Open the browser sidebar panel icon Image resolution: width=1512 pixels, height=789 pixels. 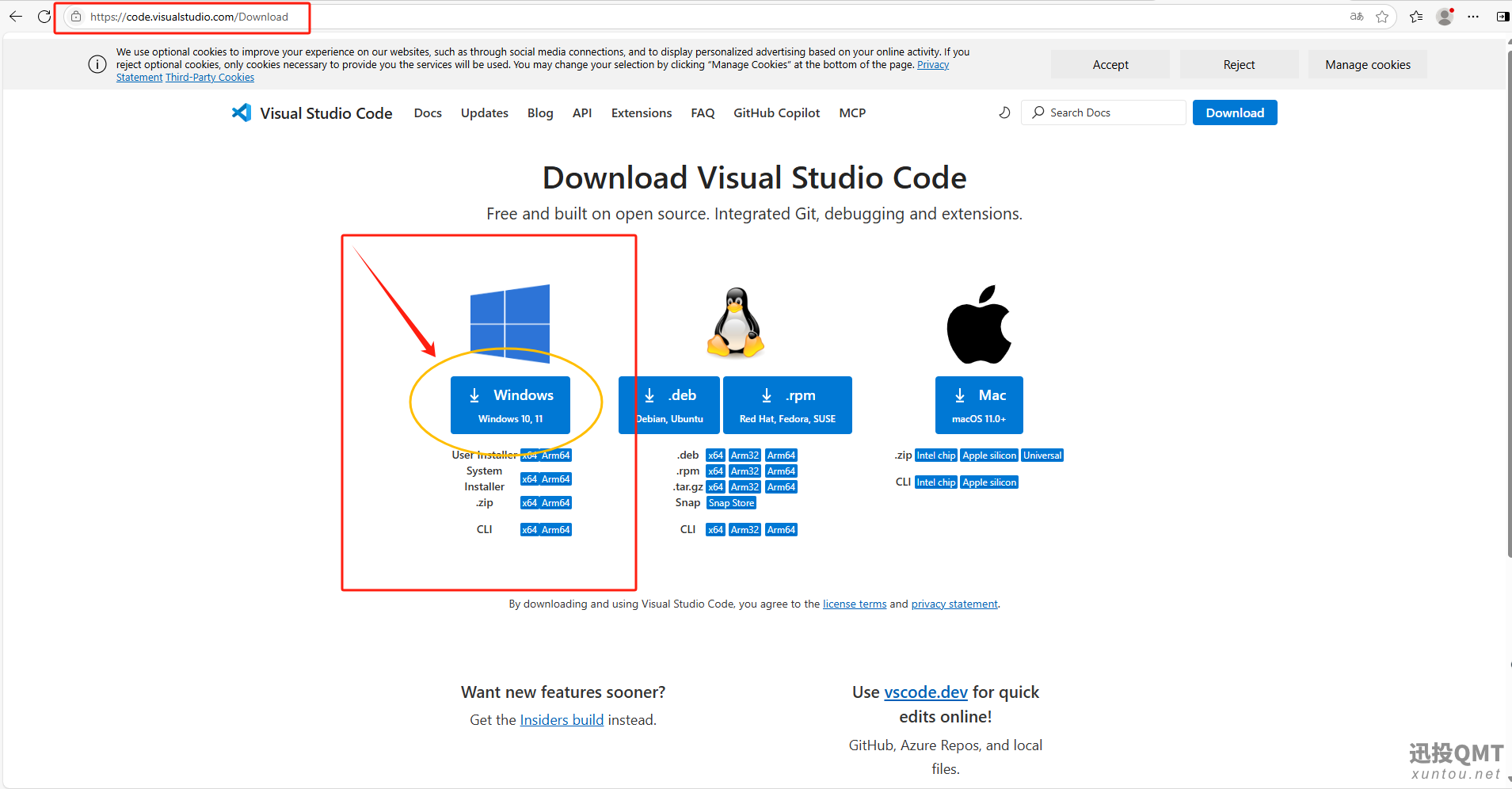coord(1502,17)
